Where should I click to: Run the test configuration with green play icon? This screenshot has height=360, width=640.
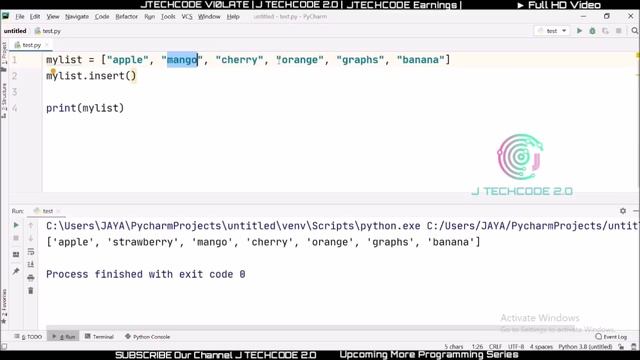point(579,31)
